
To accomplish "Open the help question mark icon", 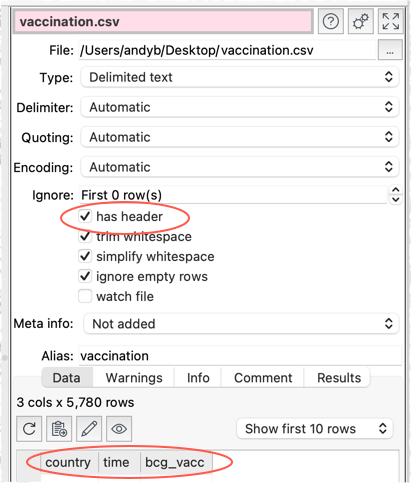I will coord(331,22).
